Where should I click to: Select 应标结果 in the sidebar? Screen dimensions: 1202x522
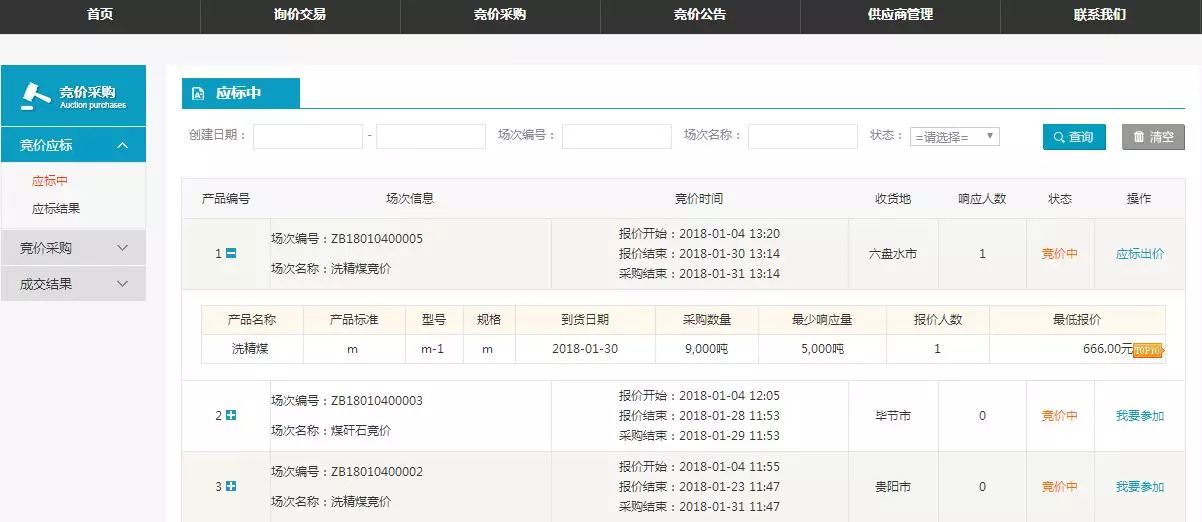point(56,209)
